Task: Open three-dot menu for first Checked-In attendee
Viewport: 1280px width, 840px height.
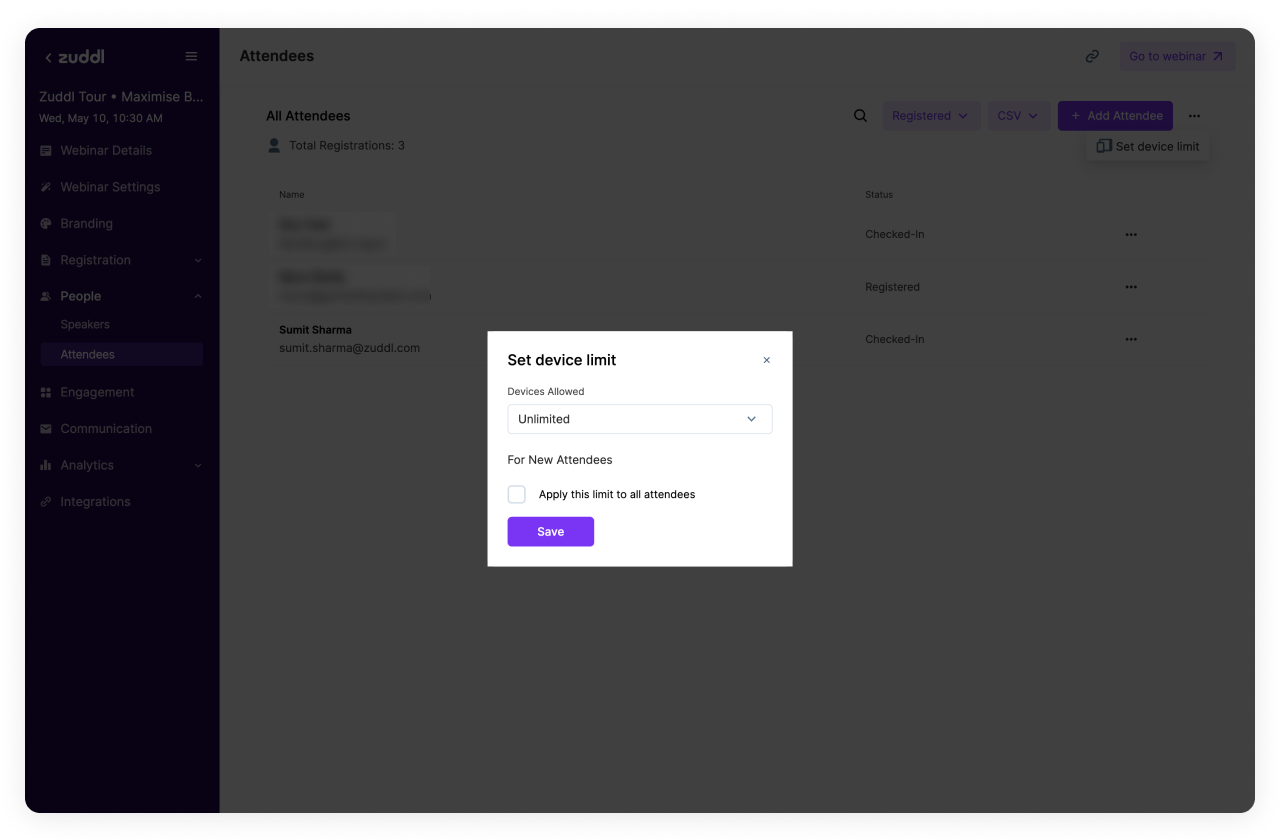Action: [1131, 235]
